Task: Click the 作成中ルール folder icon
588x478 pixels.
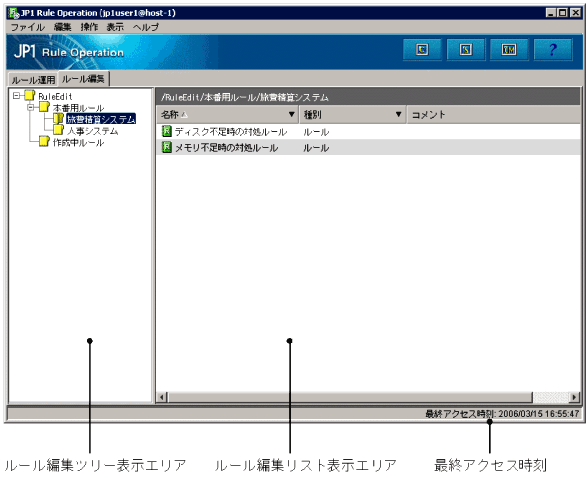Action: coord(44,142)
